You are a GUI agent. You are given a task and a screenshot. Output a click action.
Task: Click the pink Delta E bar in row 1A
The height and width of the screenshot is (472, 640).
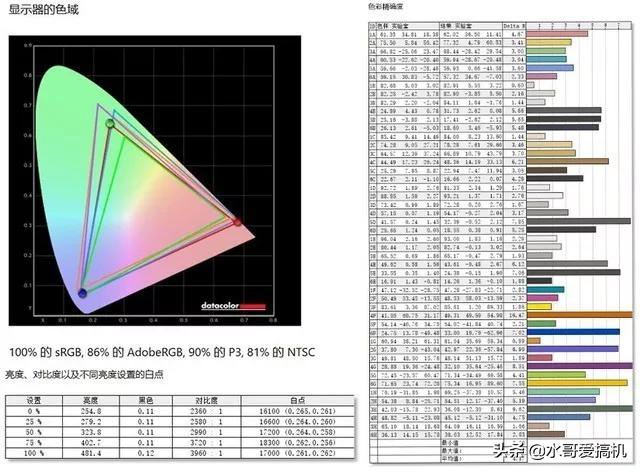click(x=557, y=34)
